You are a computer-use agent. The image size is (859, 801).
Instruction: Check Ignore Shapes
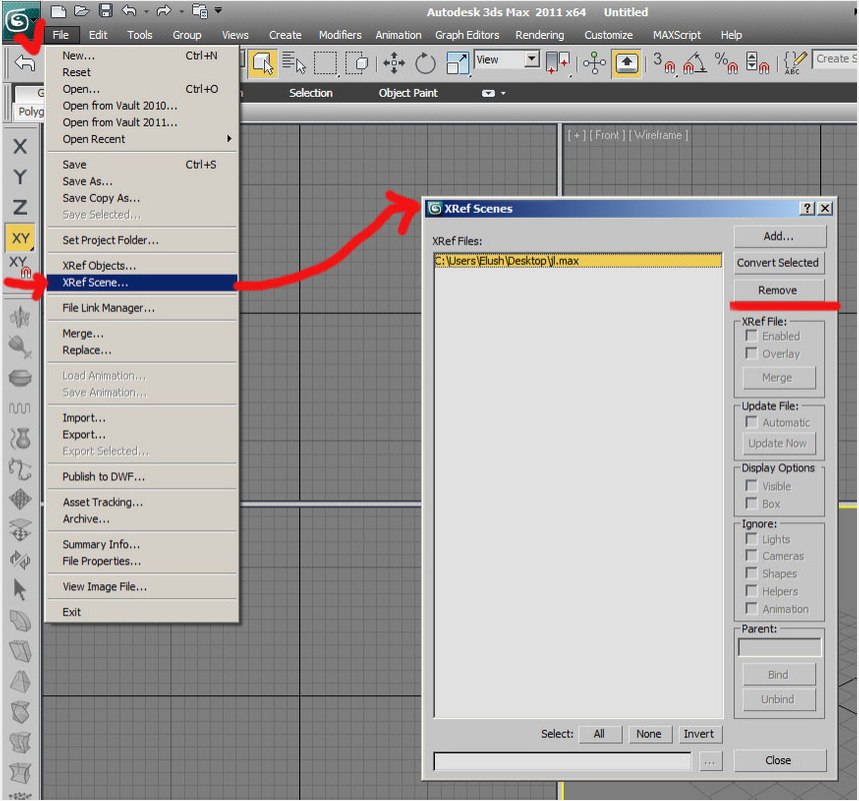[x=752, y=573]
